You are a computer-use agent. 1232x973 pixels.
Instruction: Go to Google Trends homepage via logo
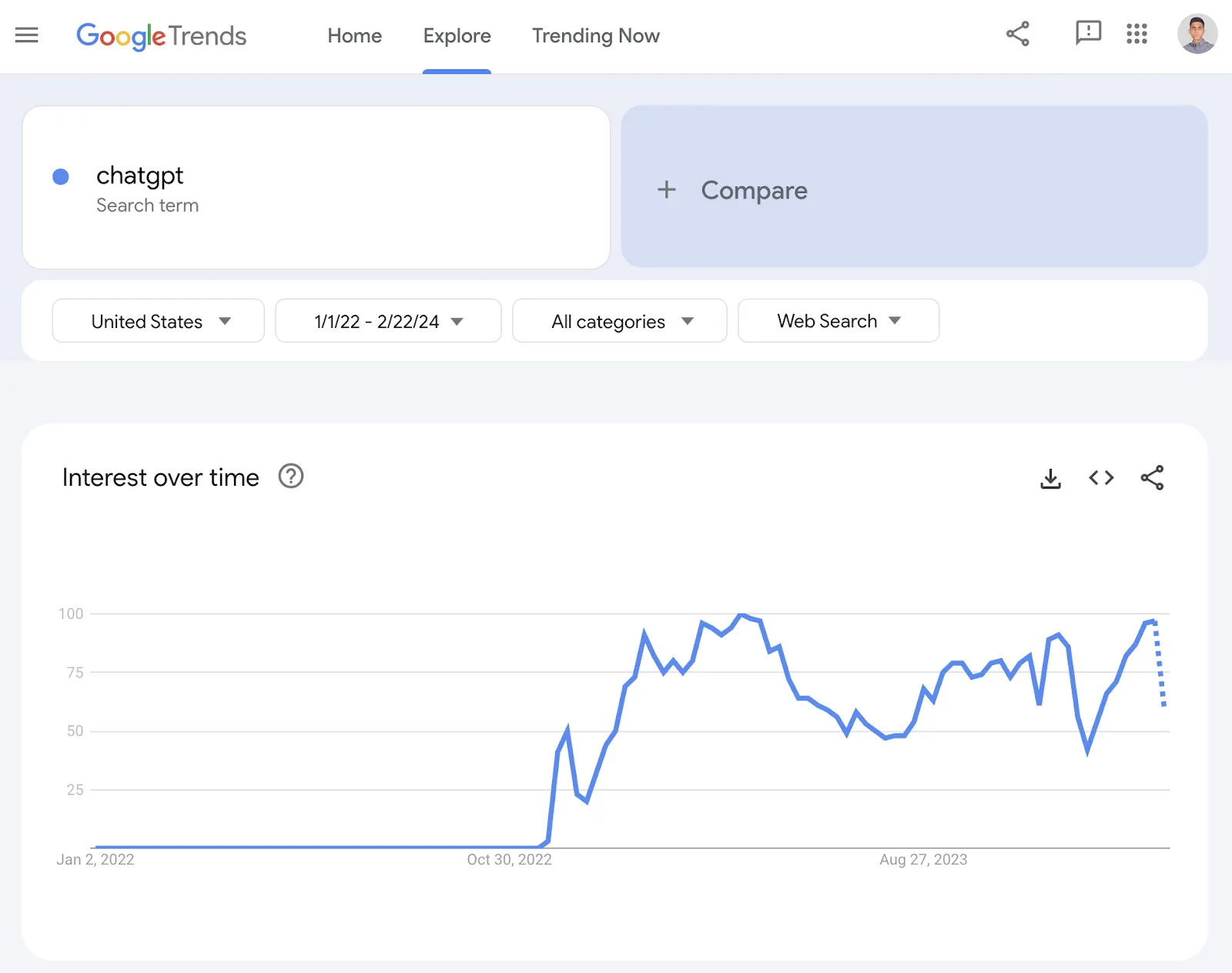[161, 36]
